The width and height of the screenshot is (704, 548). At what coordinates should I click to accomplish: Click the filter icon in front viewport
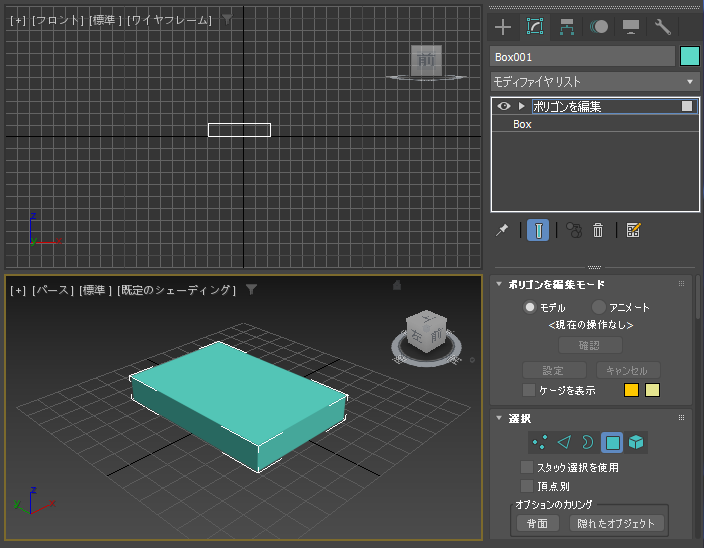point(228,19)
